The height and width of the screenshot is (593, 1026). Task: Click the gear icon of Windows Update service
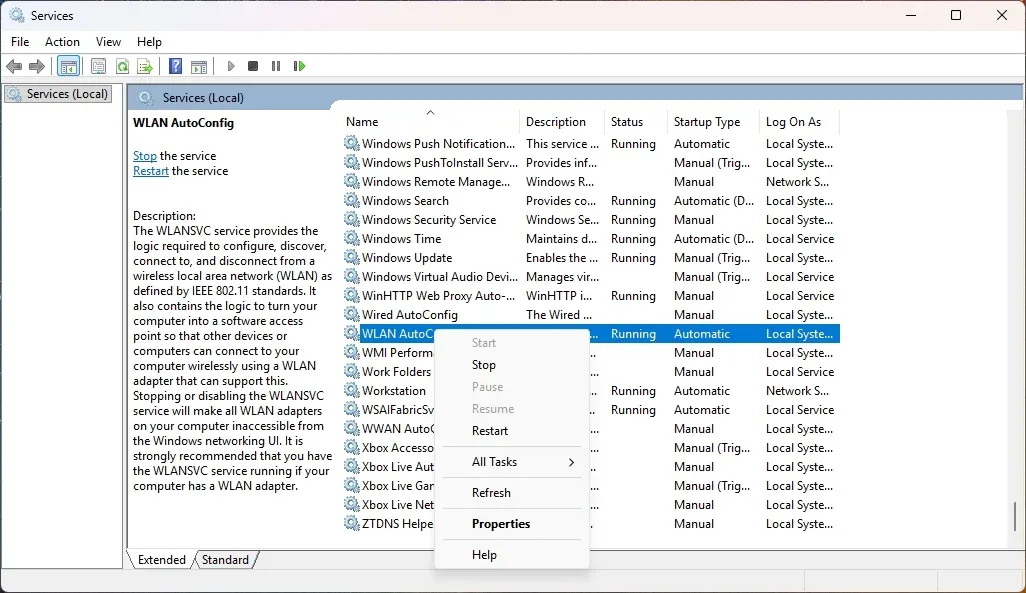[x=352, y=257]
